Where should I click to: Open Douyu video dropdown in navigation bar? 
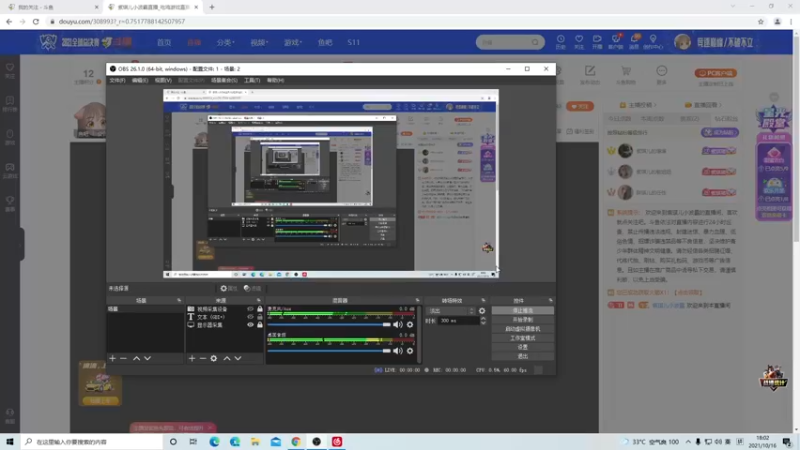tap(259, 42)
